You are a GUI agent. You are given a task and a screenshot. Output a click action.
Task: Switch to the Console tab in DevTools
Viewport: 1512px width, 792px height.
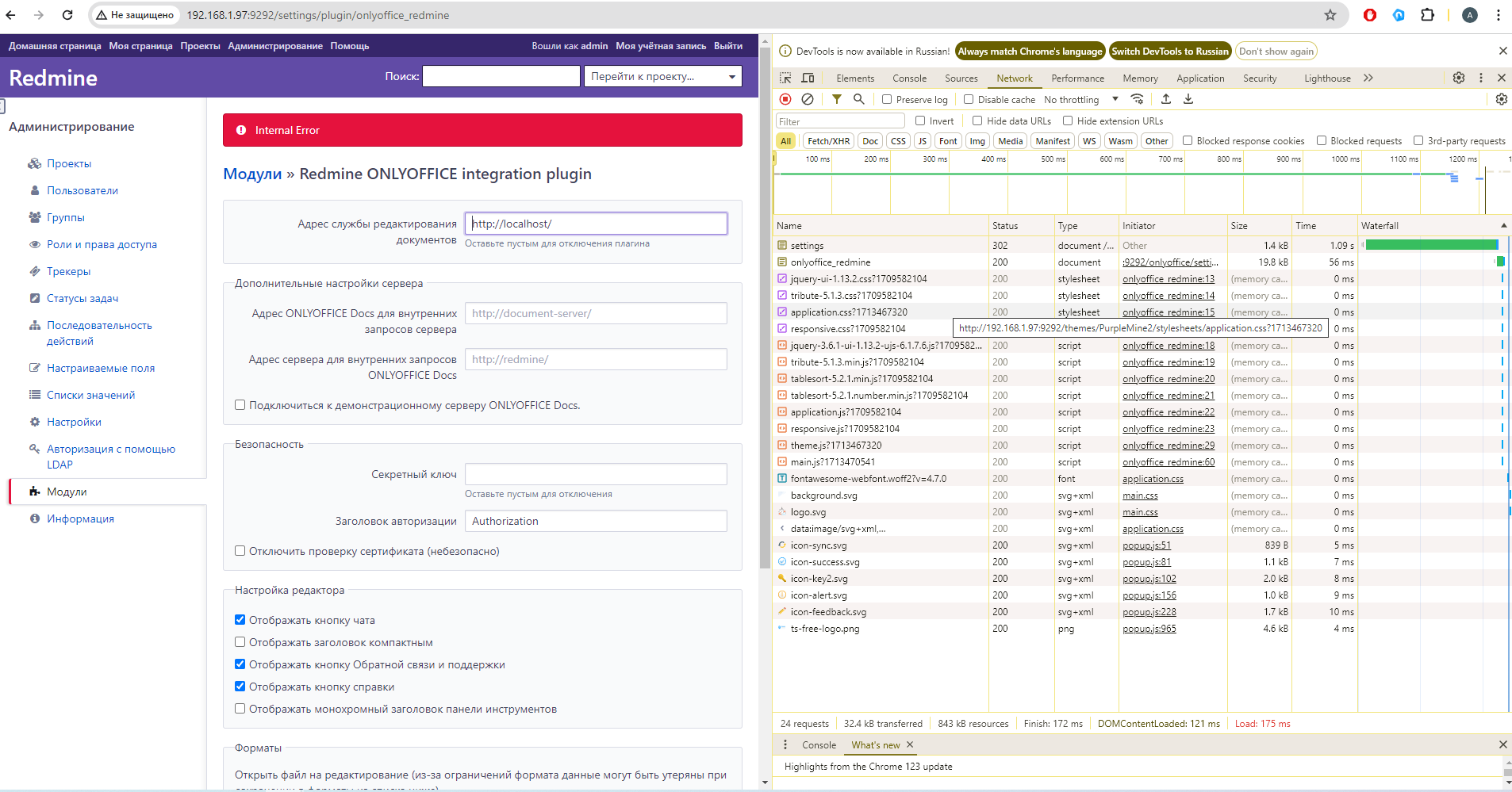click(x=909, y=78)
